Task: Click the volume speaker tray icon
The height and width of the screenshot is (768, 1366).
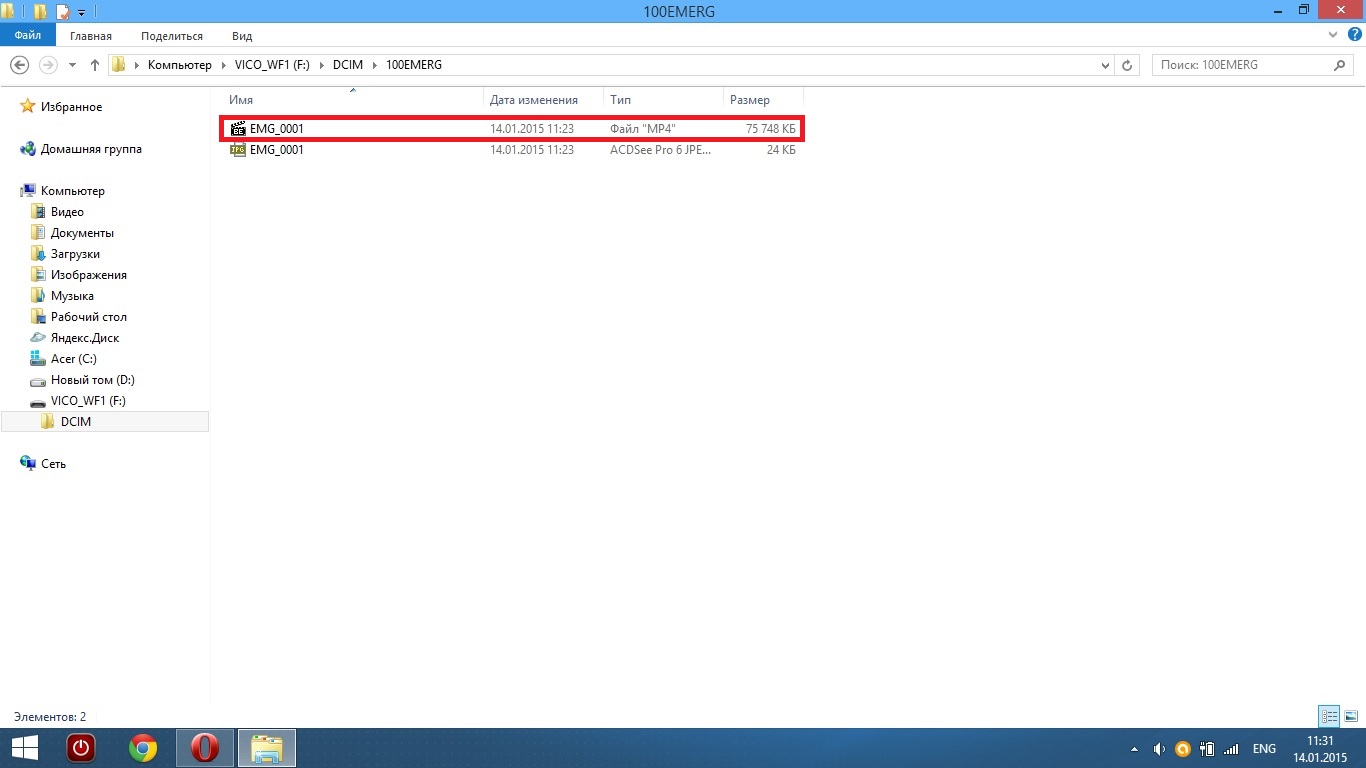Action: click(x=1160, y=749)
